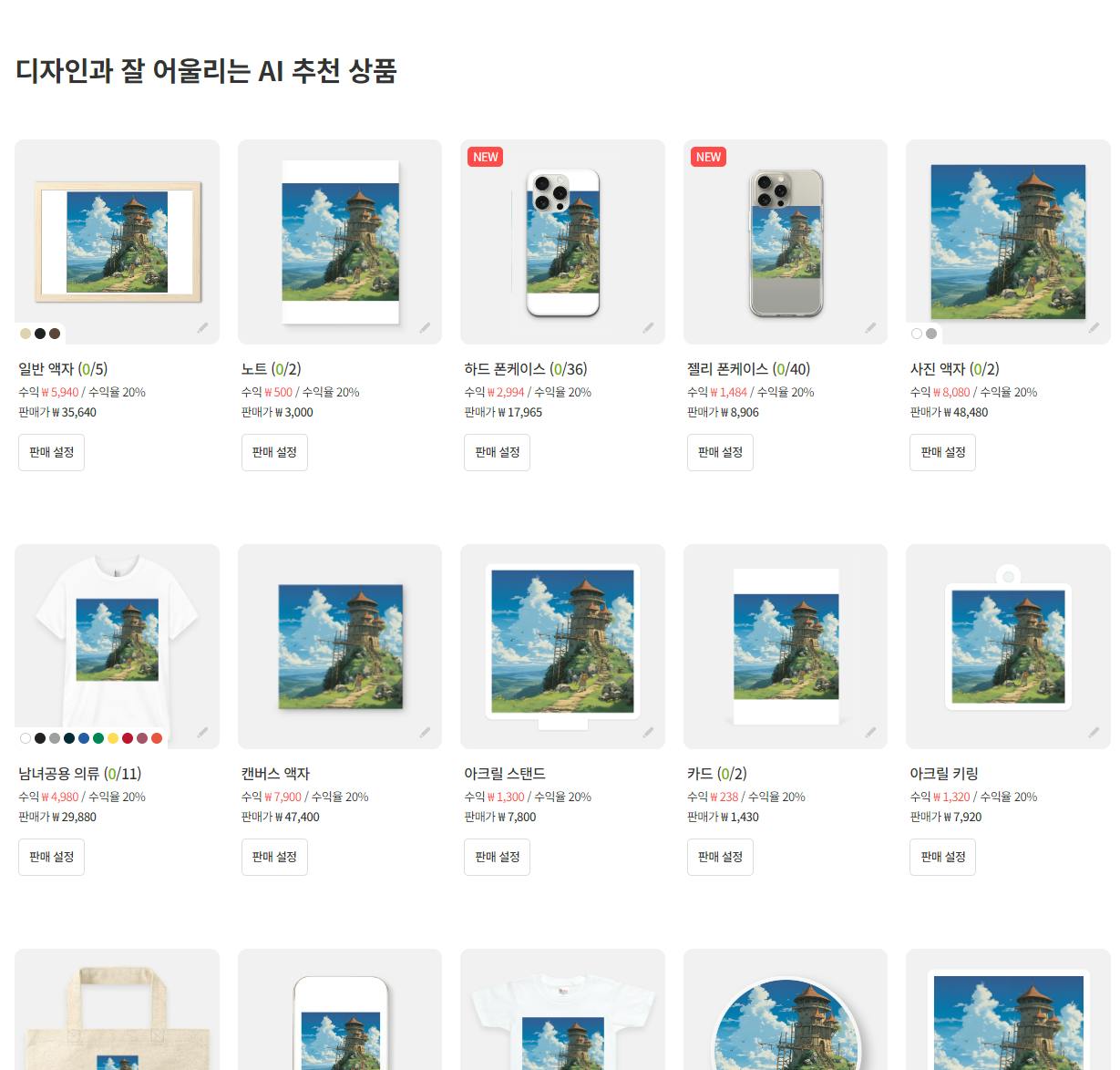Click edit pencil on 아크릴 키링 product
The width and height of the screenshot is (1120, 1070).
point(1094,732)
